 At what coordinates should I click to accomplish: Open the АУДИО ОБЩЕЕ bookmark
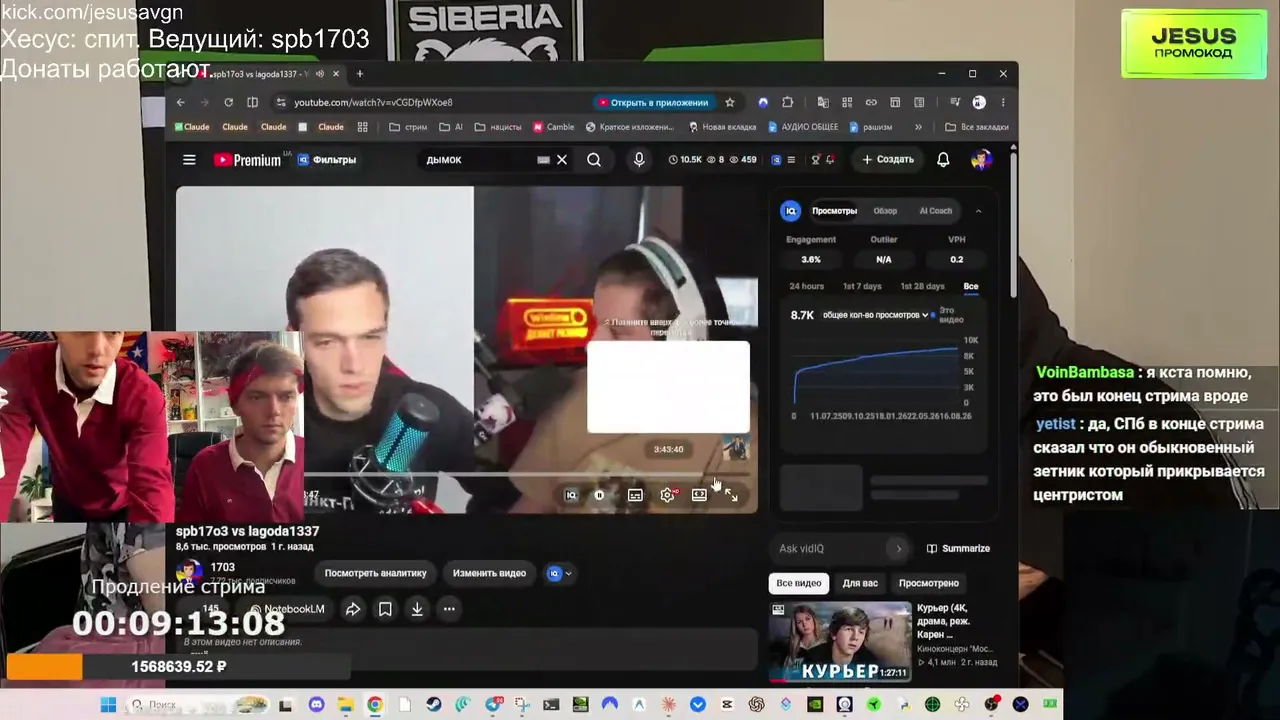pyautogui.click(x=803, y=127)
